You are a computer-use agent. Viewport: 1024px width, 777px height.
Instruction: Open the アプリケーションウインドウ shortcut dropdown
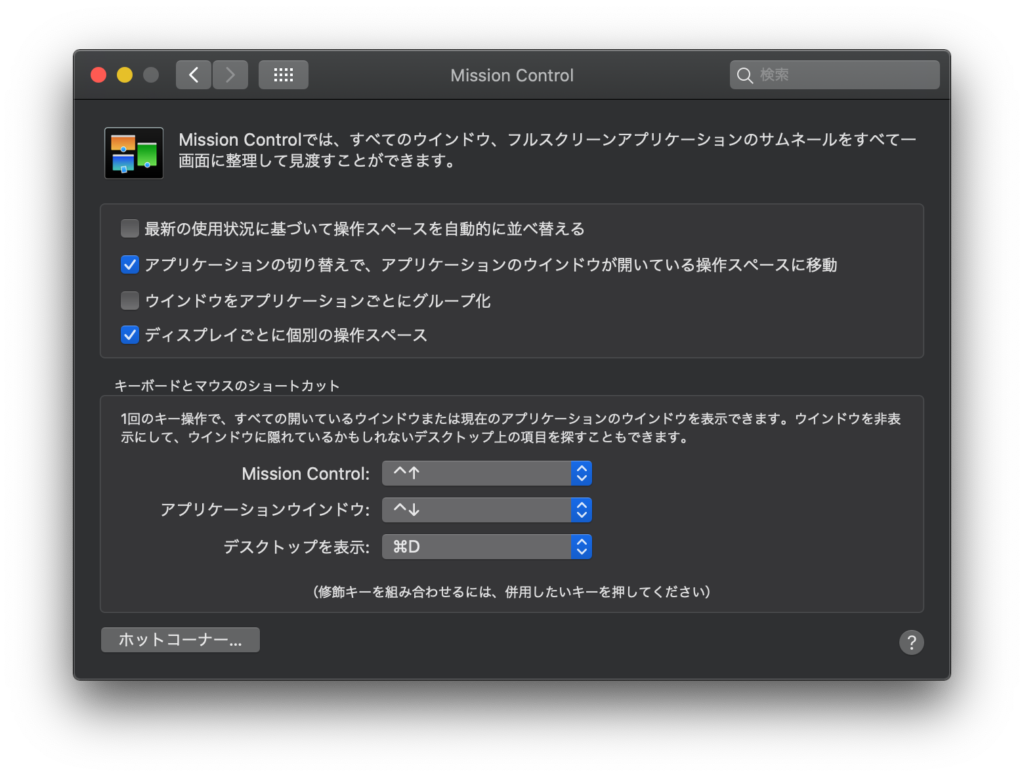tap(487, 510)
